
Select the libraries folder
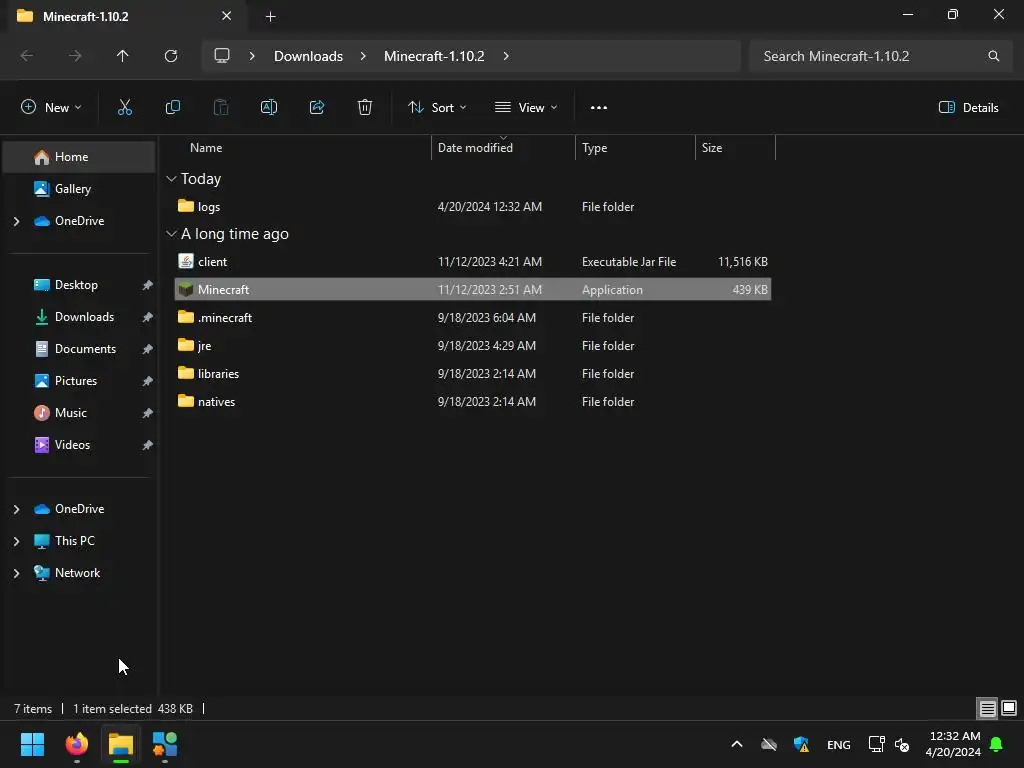[x=473, y=374]
